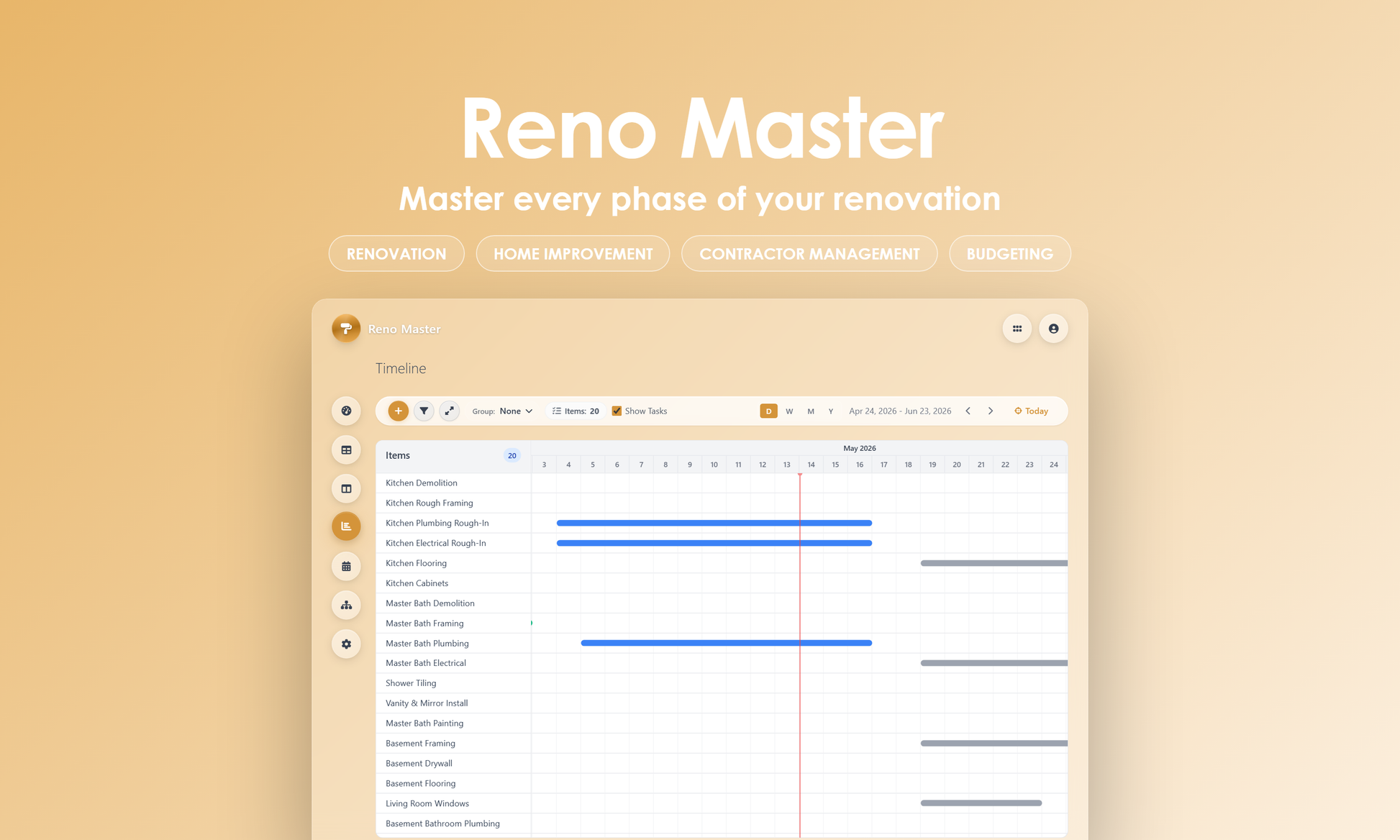Select the Master Bath Demolition row
1400x840 pixels.
coord(453,603)
